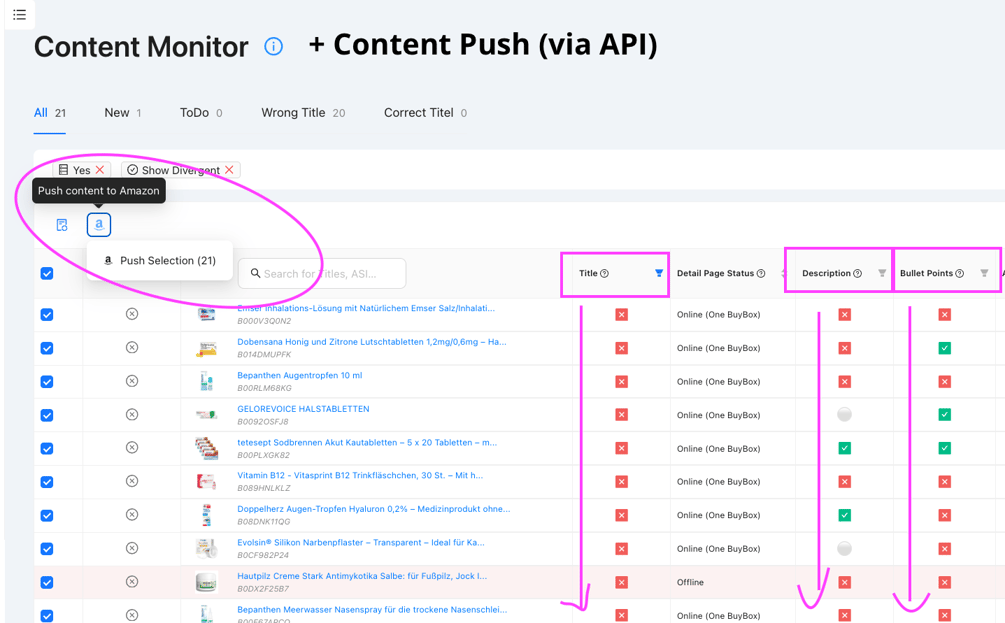Viewport: 1005px width, 623px height.
Task: Open the Description column filter dropdown
Action: coord(882,274)
